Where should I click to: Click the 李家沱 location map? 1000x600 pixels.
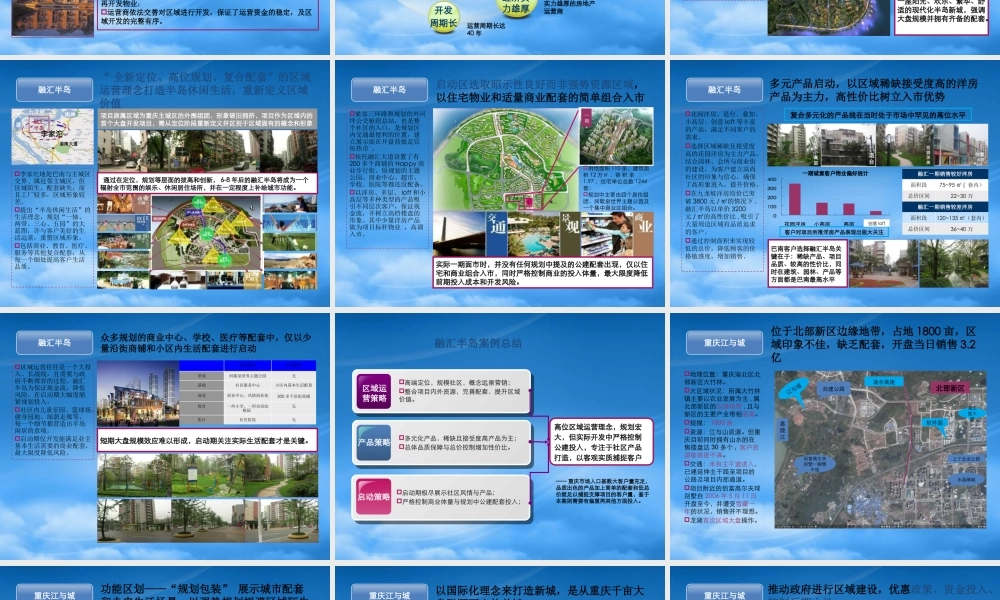(53, 136)
